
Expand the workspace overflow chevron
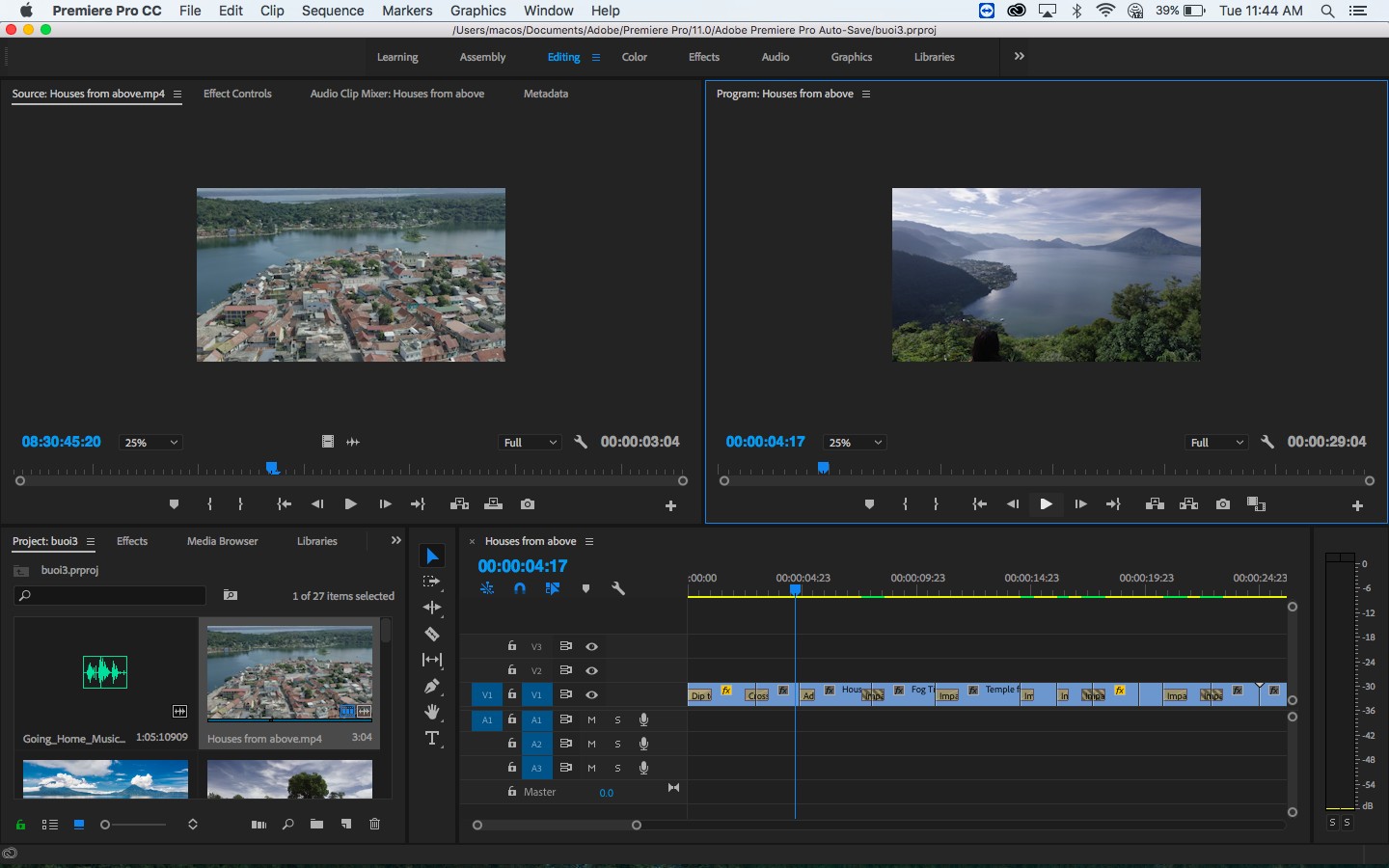coord(1020,56)
